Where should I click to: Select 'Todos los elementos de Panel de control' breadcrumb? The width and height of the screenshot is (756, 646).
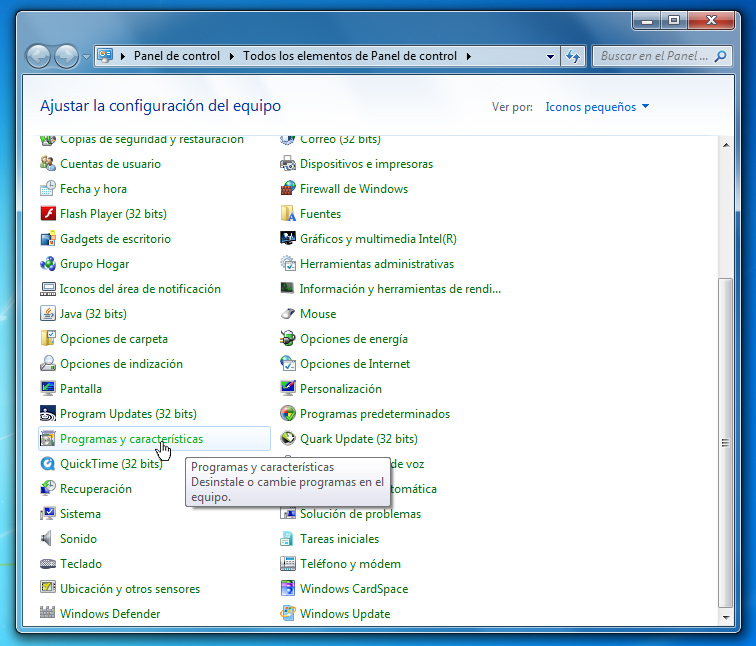349,57
